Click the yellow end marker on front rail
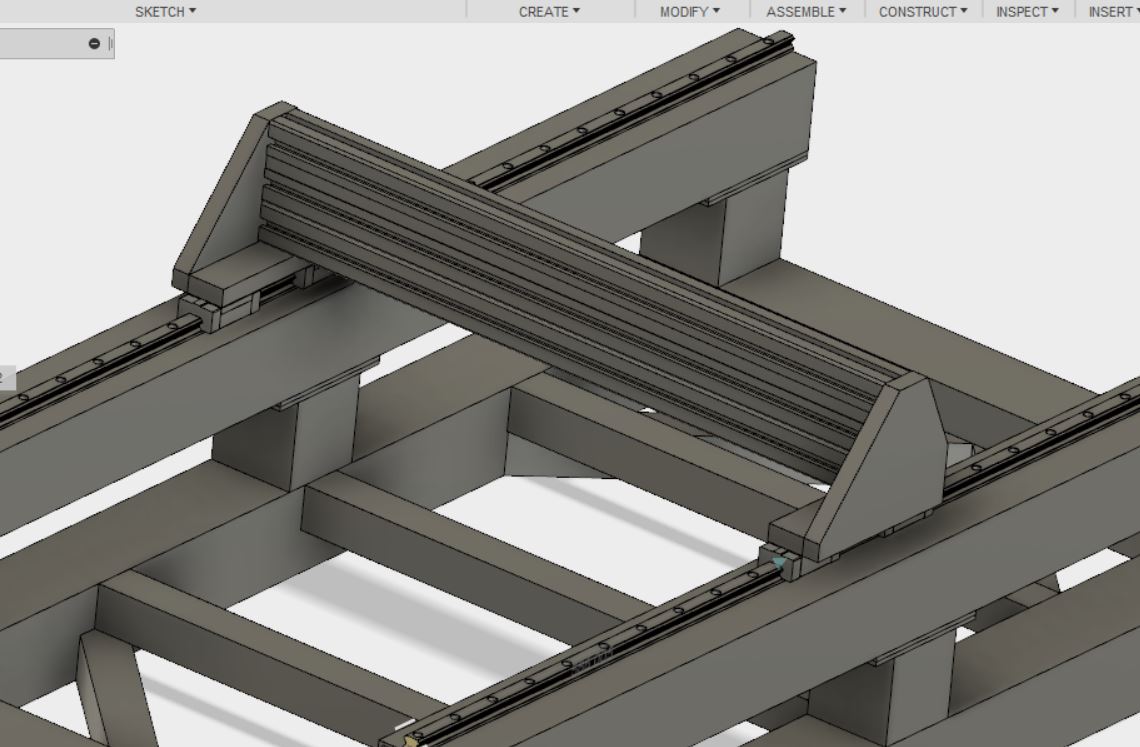 point(407,740)
